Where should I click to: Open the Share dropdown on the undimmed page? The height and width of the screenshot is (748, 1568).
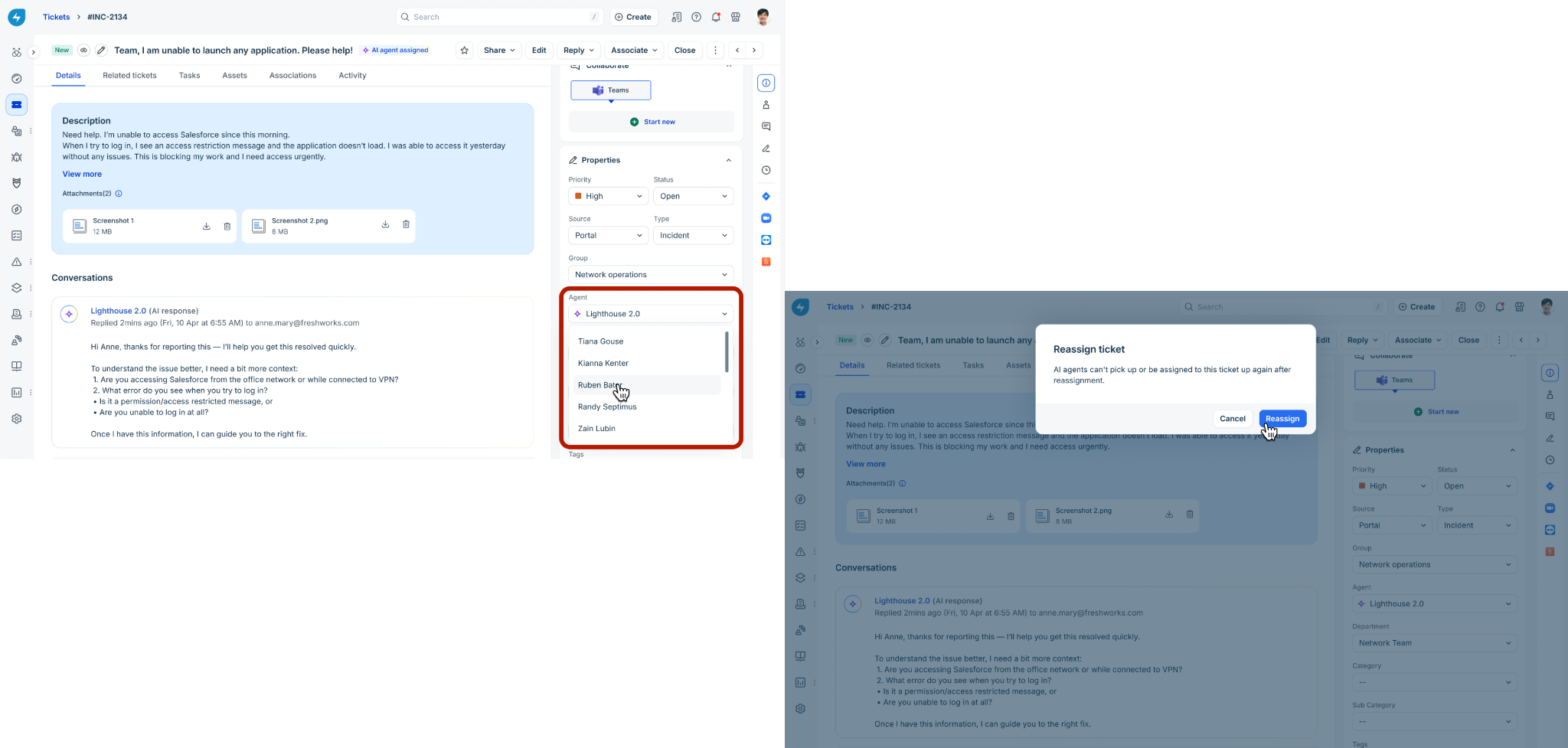(x=499, y=51)
